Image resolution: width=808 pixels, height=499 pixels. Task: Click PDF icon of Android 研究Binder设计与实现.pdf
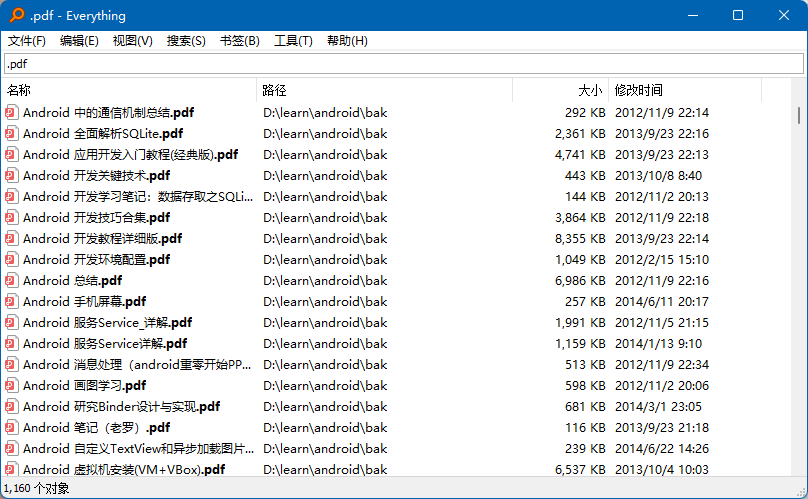point(11,407)
